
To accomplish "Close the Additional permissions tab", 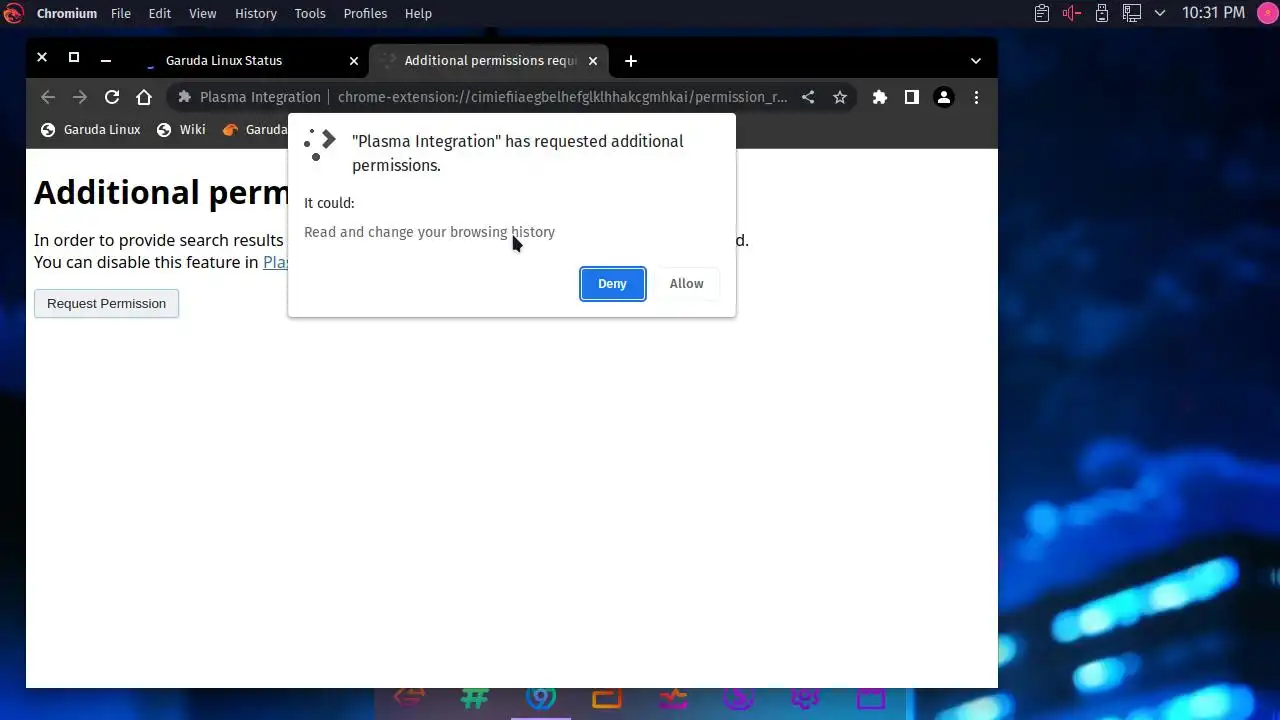I will [593, 61].
